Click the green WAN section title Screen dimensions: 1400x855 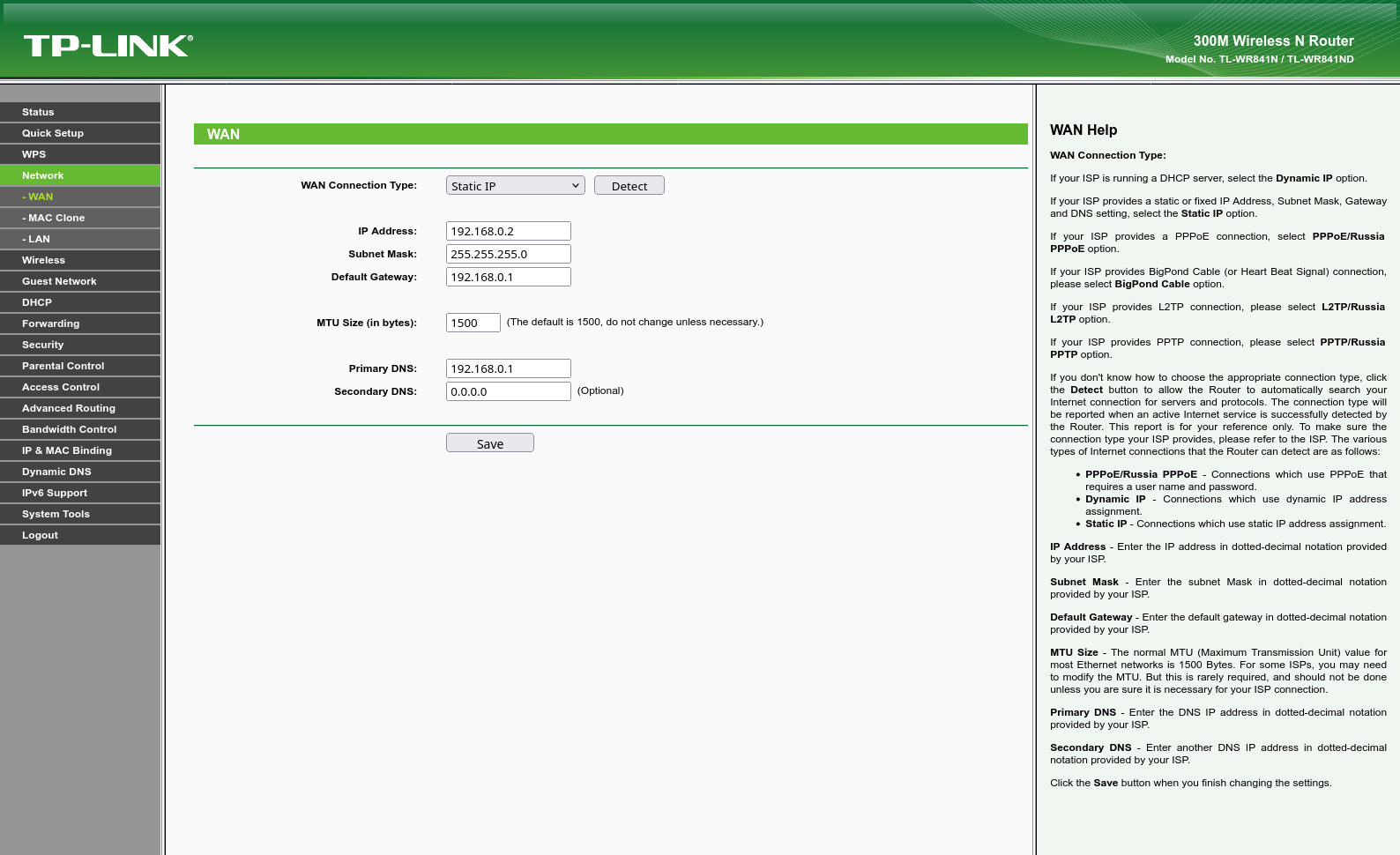pos(611,134)
